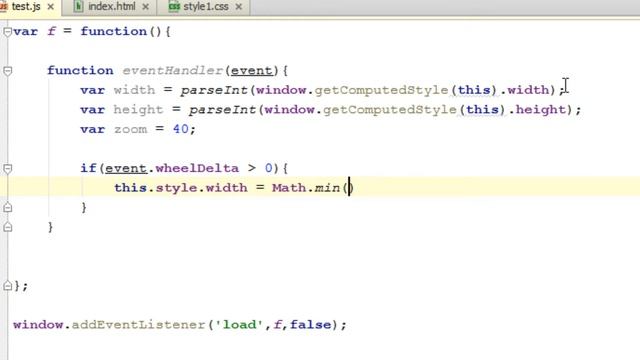640x360 pixels.
Task: Open the style1.css tab
Action: click(205, 7)
